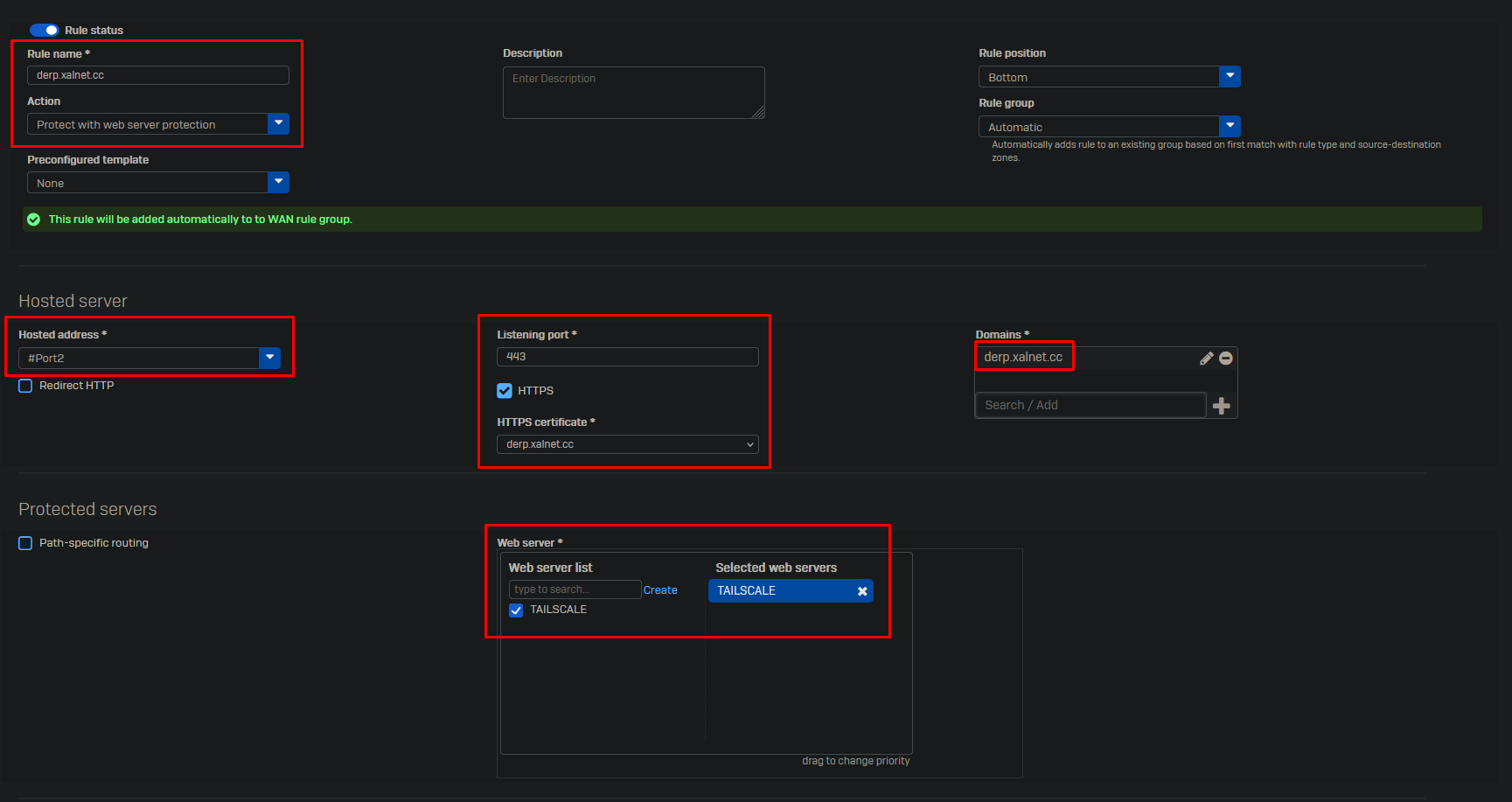Click the plus icon to add domain
Image resolution: width=1512 pixels, height=802 pixels.
tap(1222, 405)
